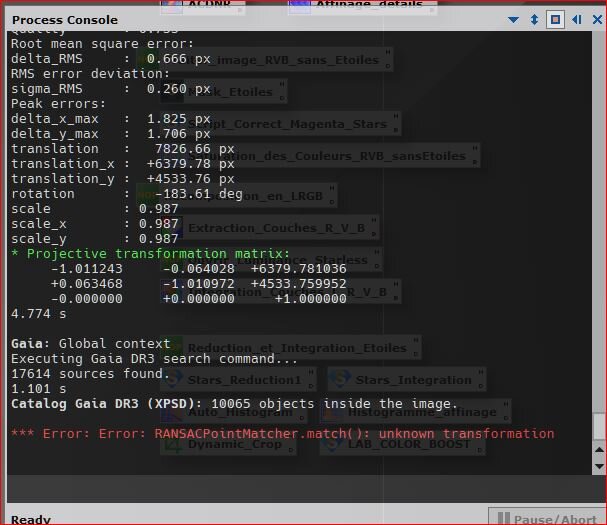This screenshot has width=607, height=525.
Task: Click the console scrollbar up arrow
Action: pos(599,450)
